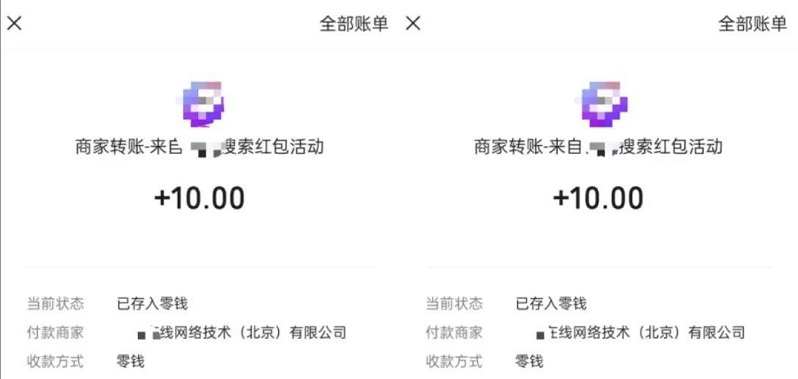Screen dimensions: 798x379
Task: Open 全部账单 on the right panel
Action: (753, 23)
